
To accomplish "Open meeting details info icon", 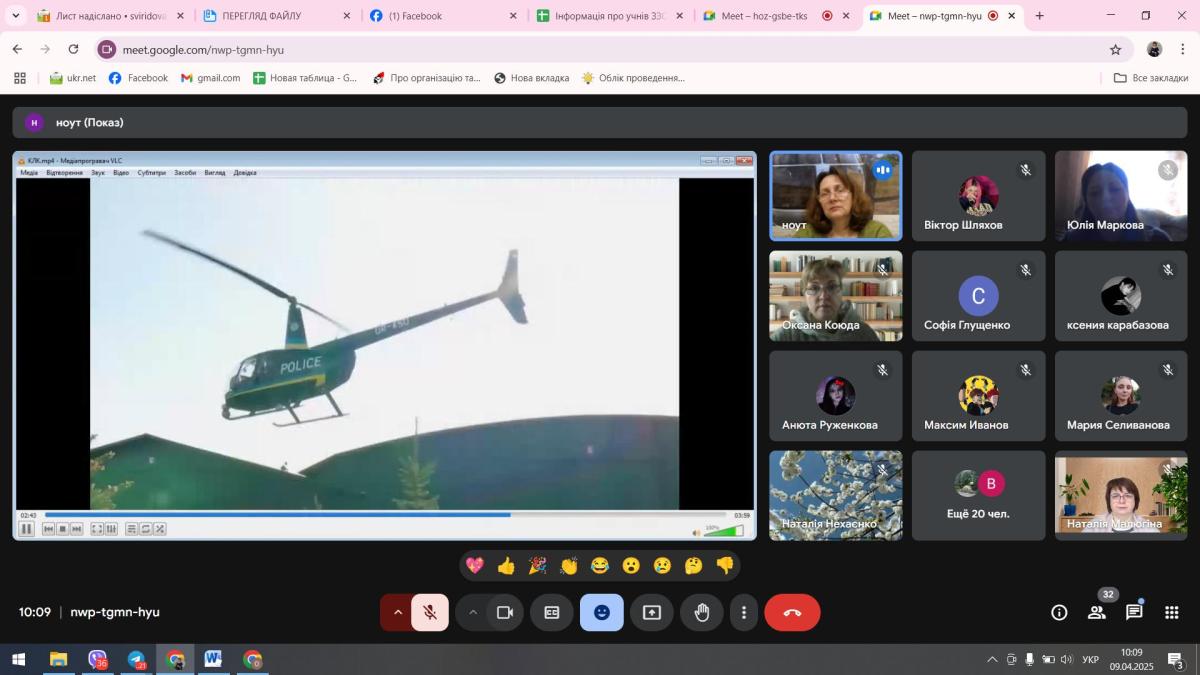I will pos(1059,613).
